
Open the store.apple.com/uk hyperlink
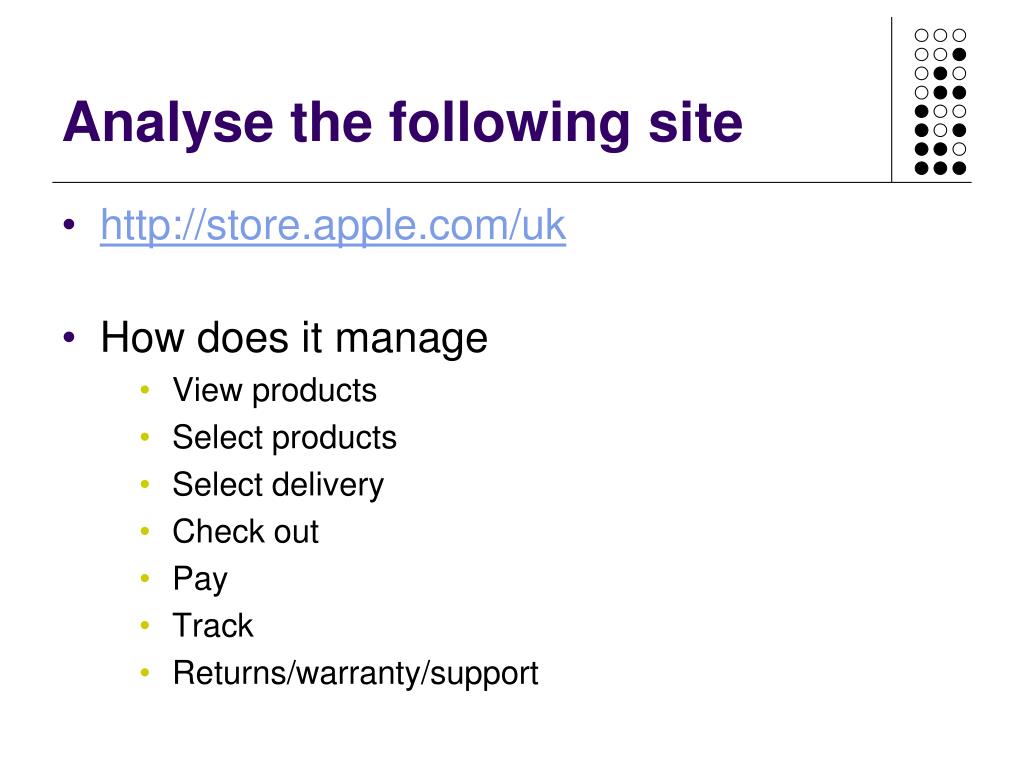click(x=333, y=226)
